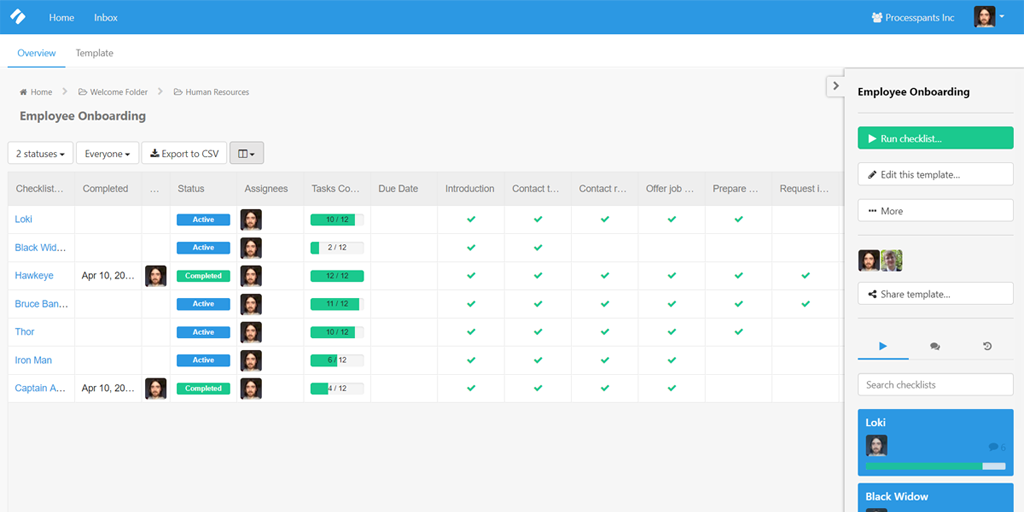Click Edit this template button
This screenshot has width=1024, height=512.
(935, 174)
